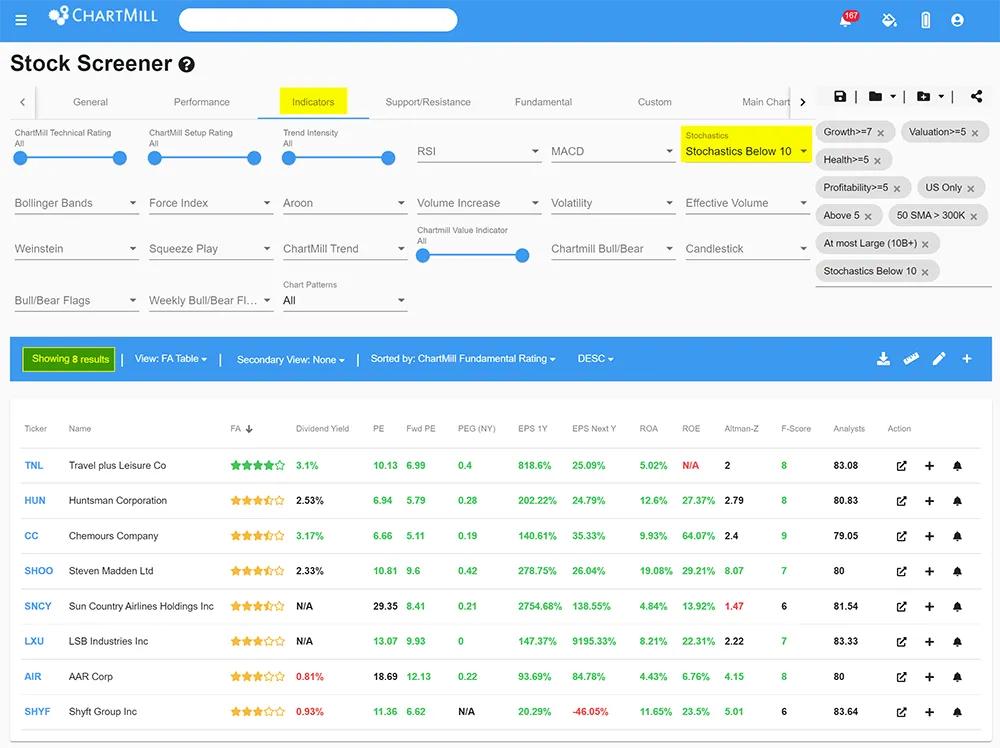
Task: Remove the Health>=5 filter chip
Action: (x=877, y=161)
